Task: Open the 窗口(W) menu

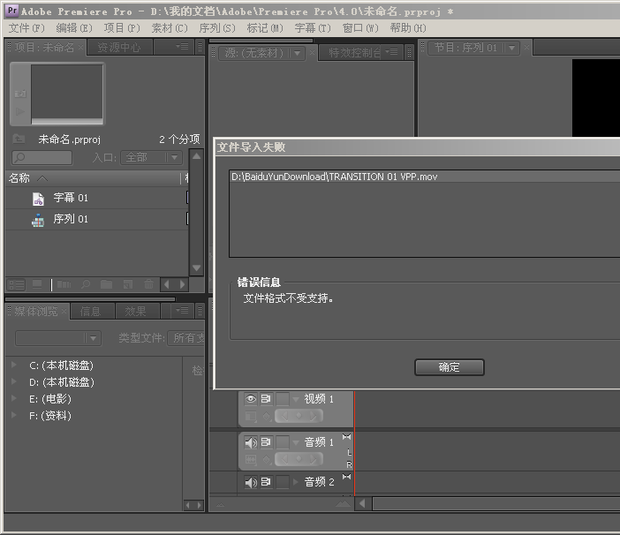Action: [360, 28]
